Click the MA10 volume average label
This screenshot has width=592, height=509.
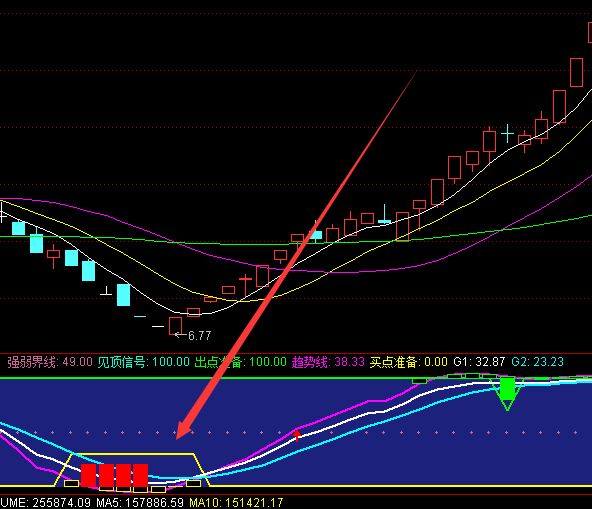(236, 503)
